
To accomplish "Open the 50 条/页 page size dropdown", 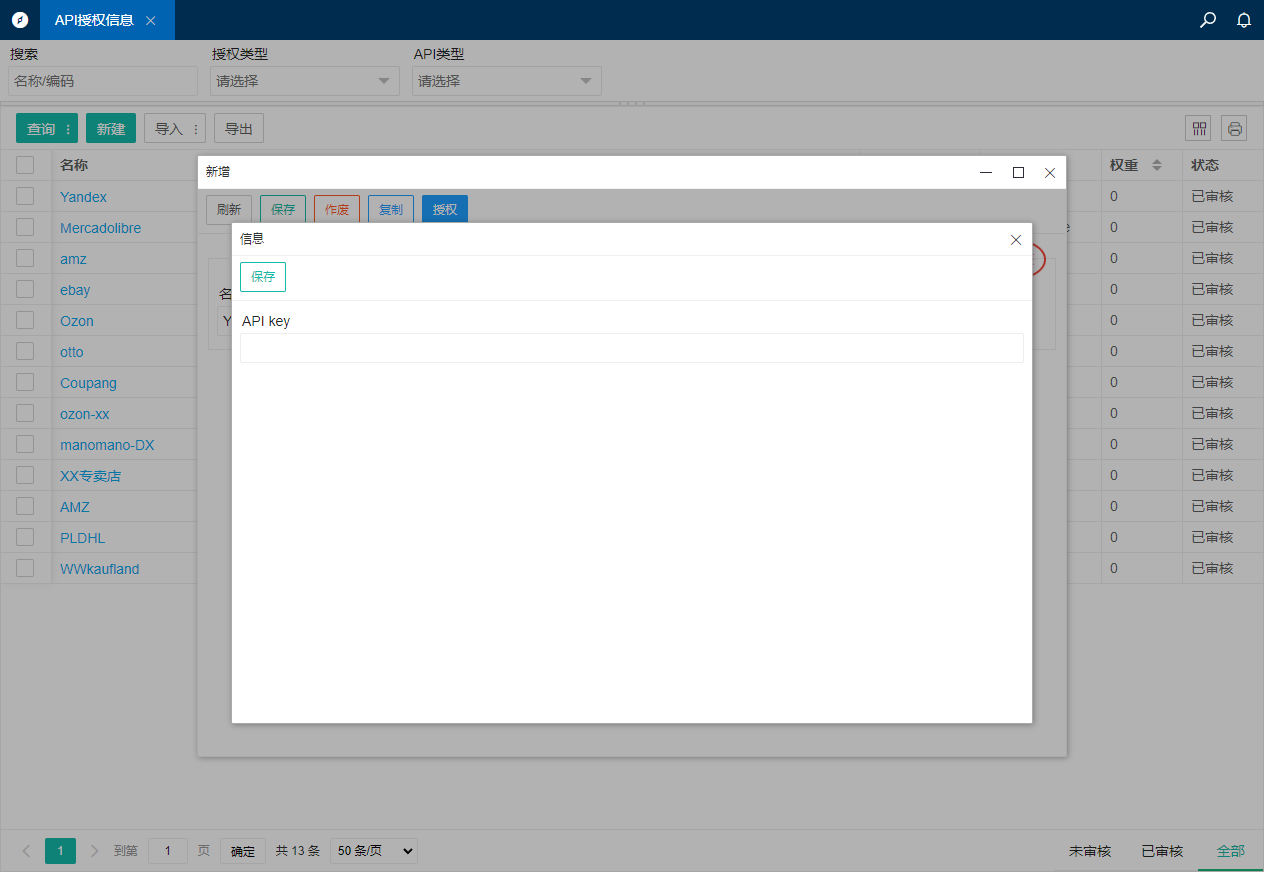I will coord(373,851).
